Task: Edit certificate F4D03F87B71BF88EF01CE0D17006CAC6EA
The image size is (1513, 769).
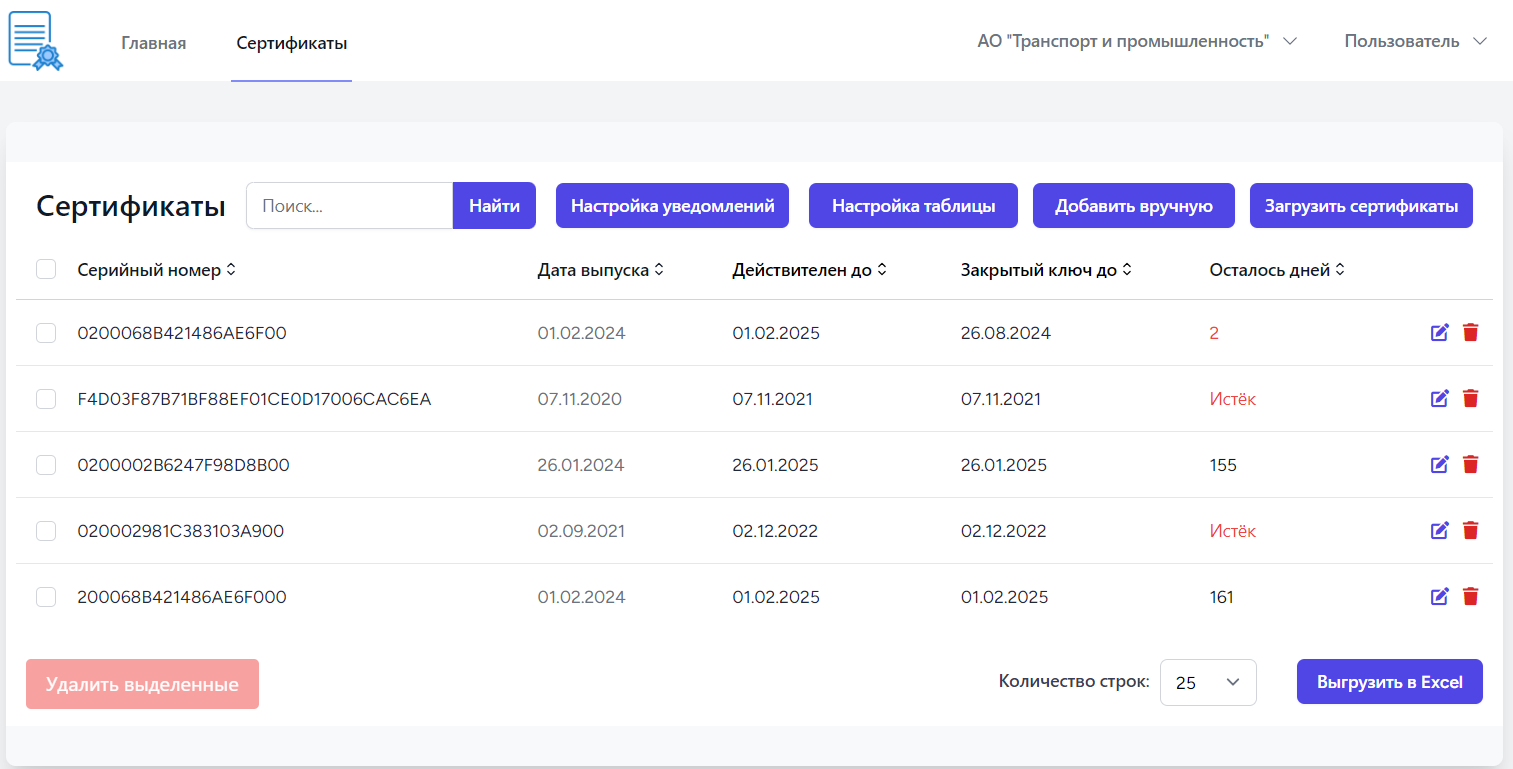Action: [1440, 399]
